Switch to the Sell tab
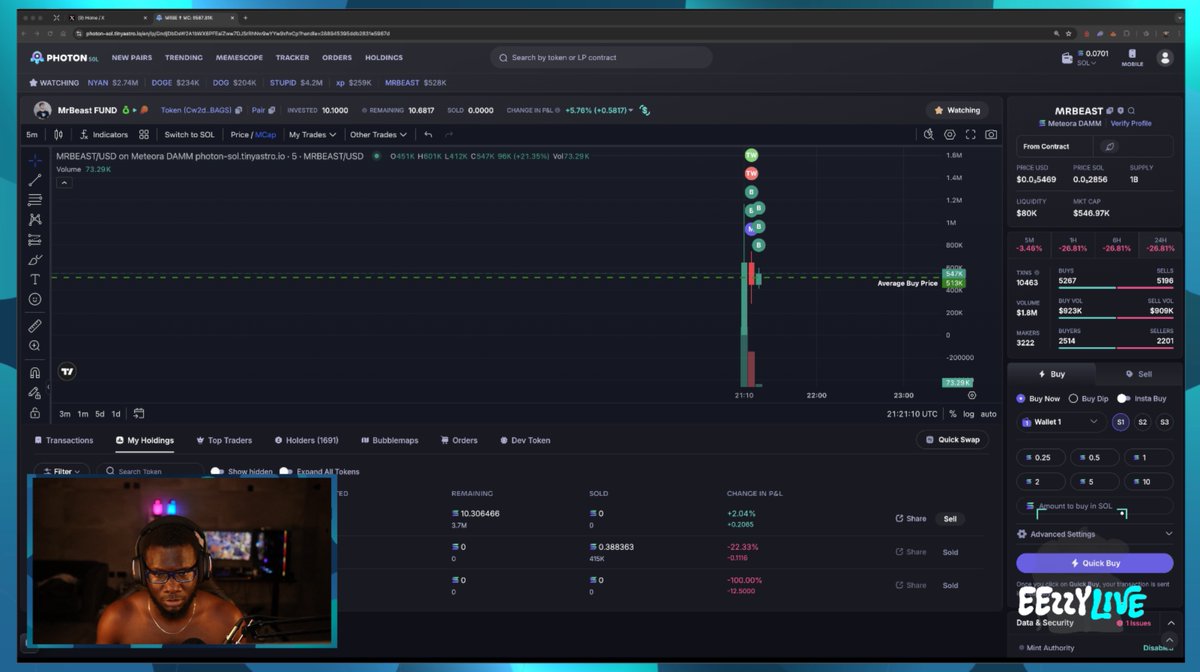 pos(1138,374)
